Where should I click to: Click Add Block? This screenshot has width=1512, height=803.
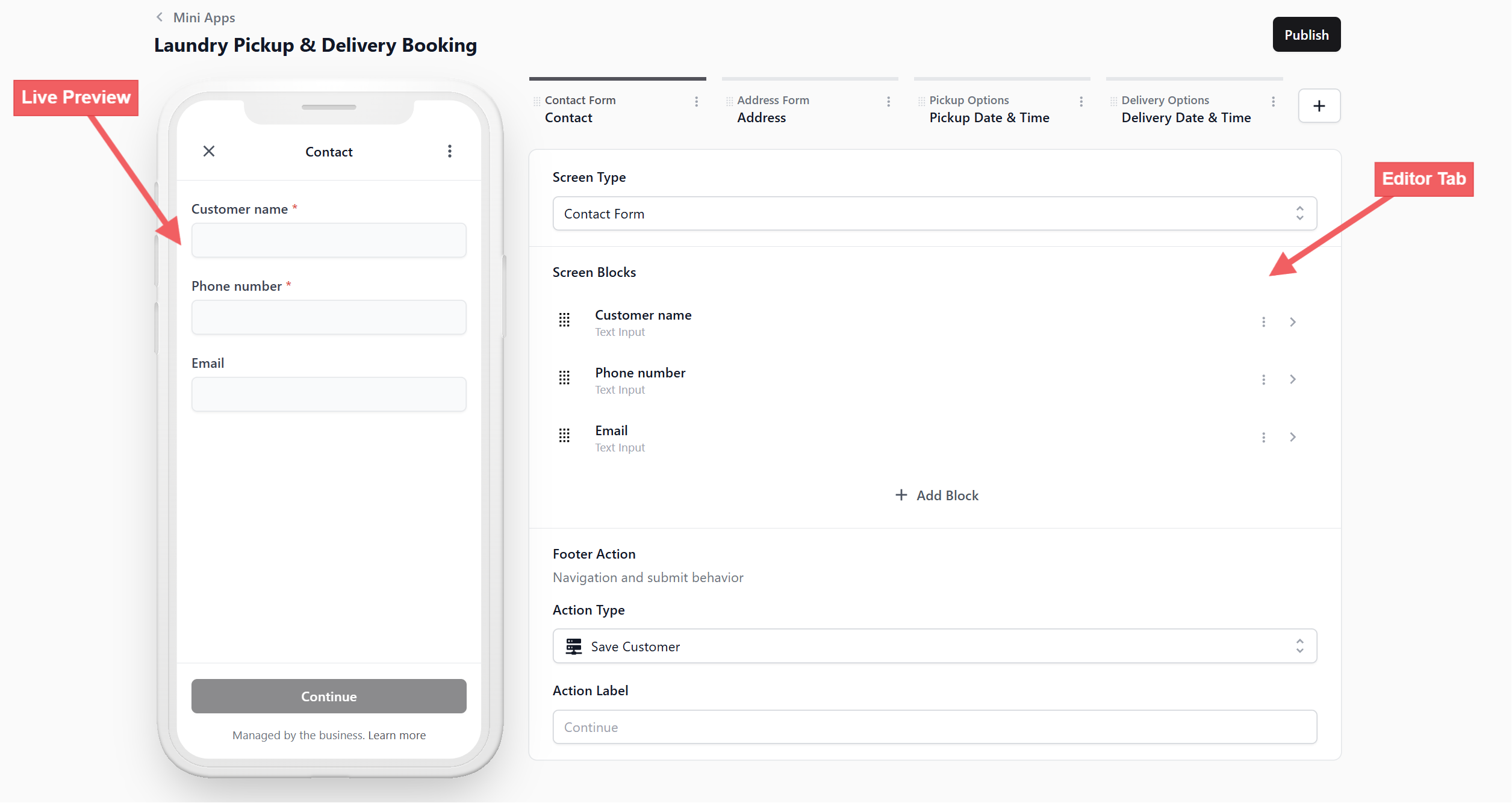[x=936, y=495]
